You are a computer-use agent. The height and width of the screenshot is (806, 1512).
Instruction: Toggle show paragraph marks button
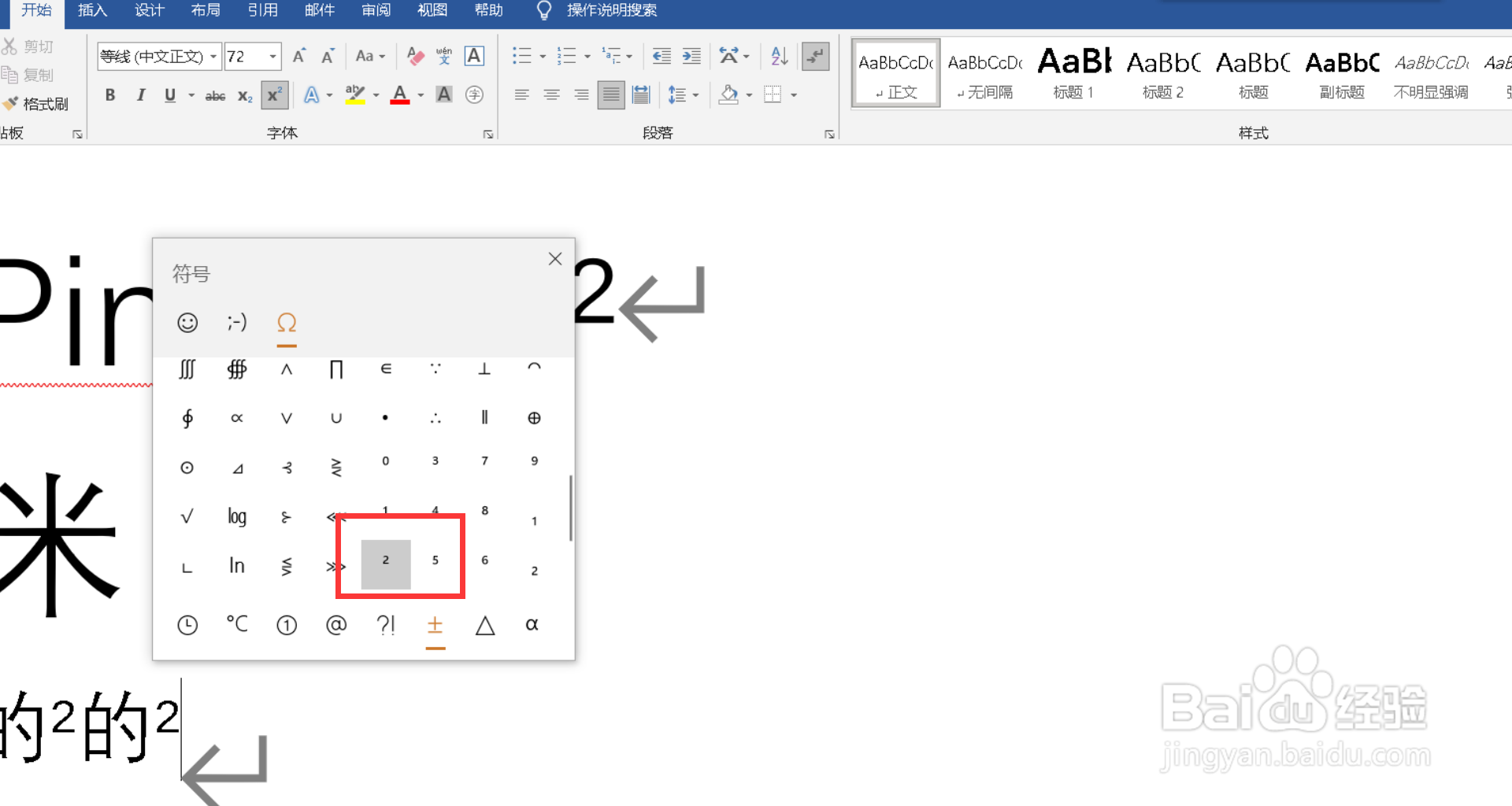point(815,56)
